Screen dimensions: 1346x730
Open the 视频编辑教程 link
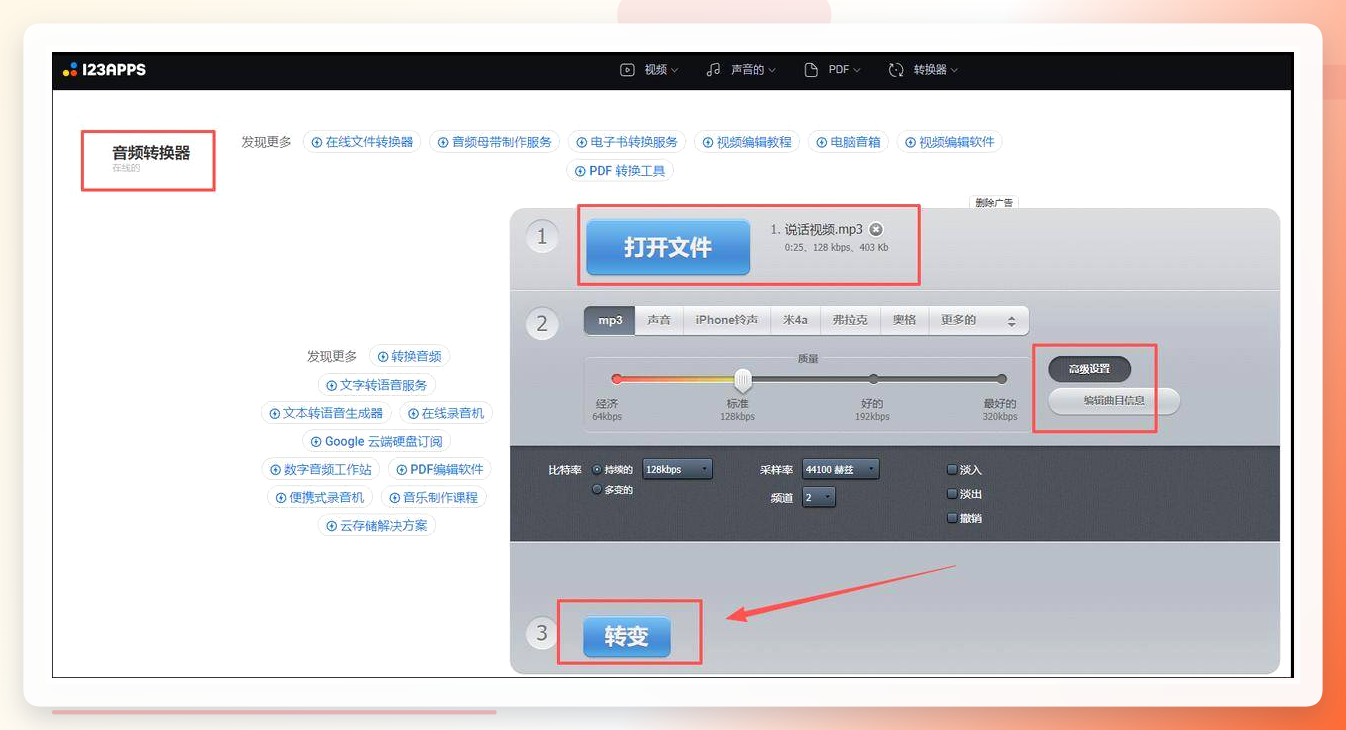pos(747,142)
